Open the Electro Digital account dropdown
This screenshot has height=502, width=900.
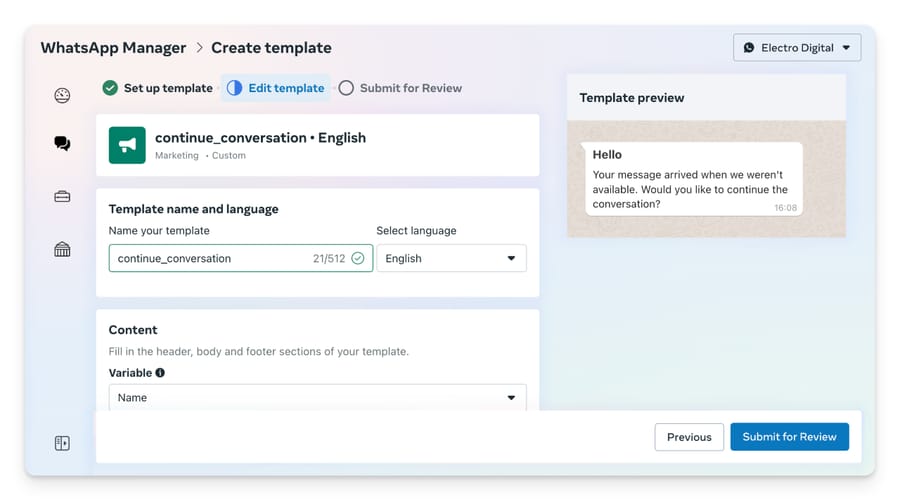tap(797, 48)
